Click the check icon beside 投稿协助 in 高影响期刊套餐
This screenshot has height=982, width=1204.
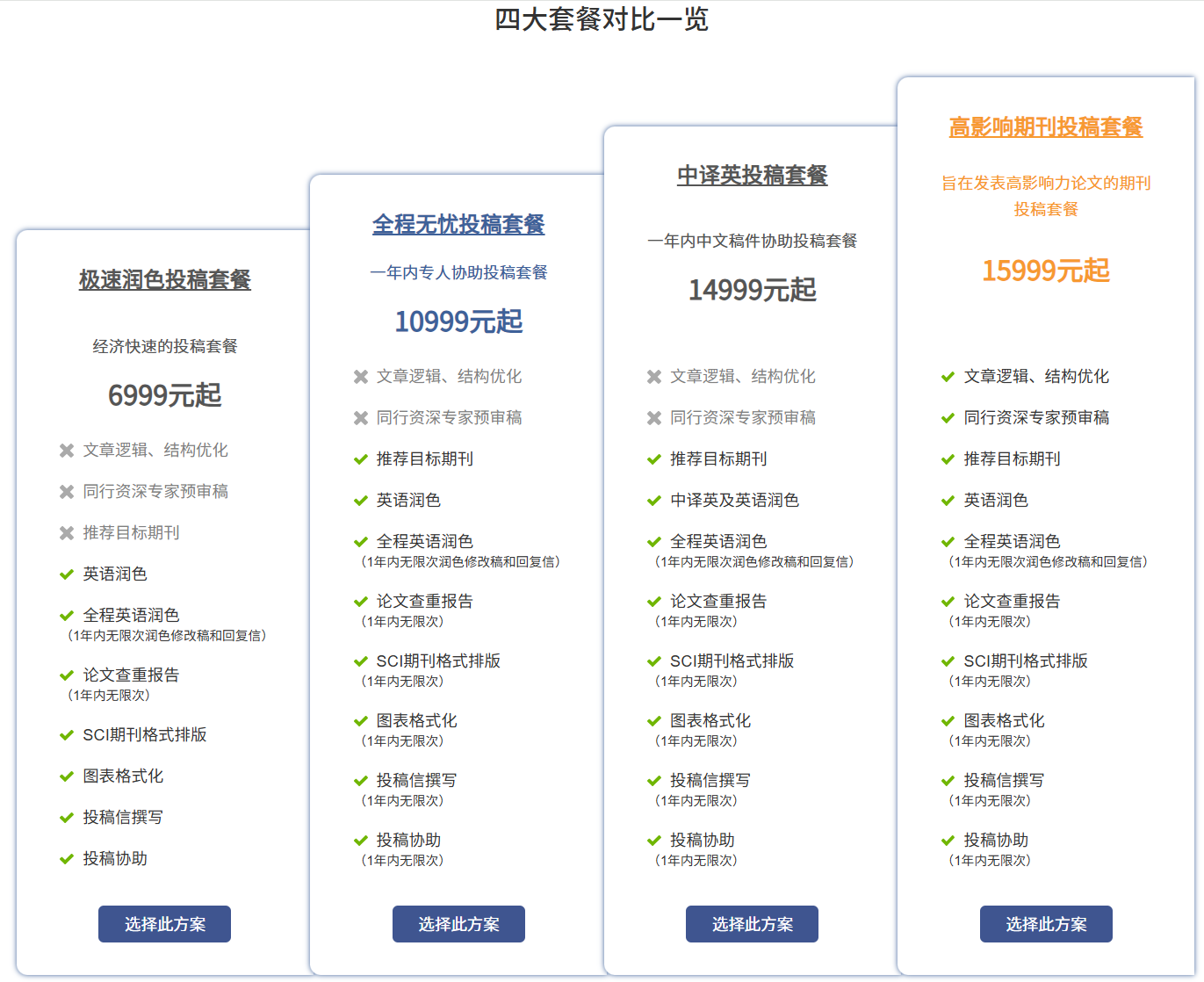point(948,841)
